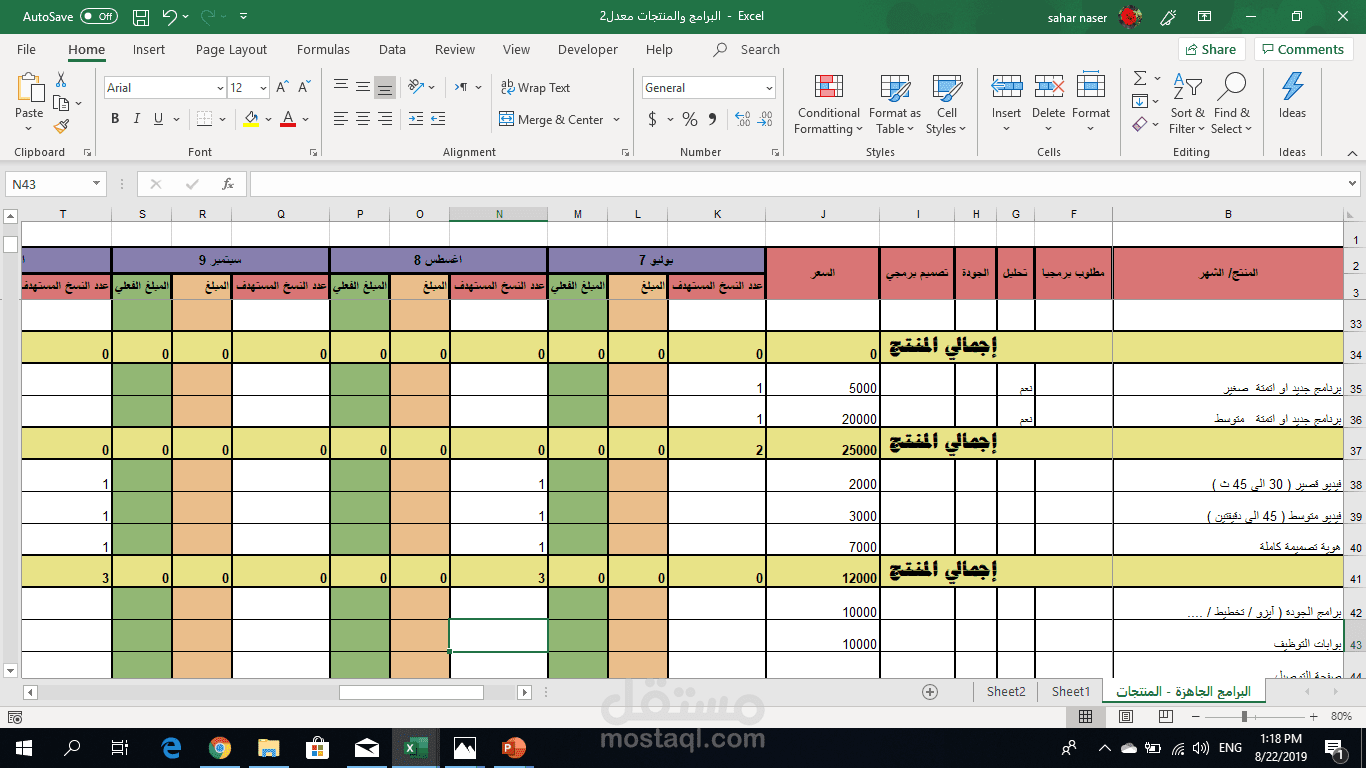Click Increase Decimal icon
Screen dimensions: 1366x768
pyautogui.click(x=742, y=119)
